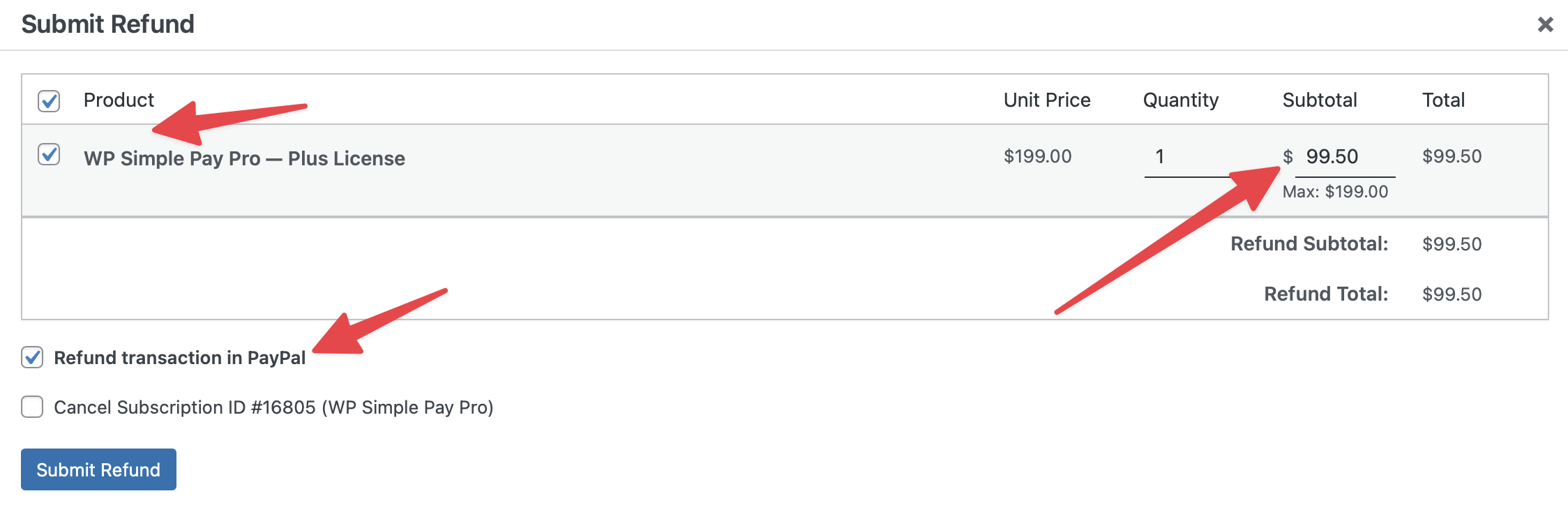Click the Product column header
The height and width of the screenshot is (512, 1568).
(x=119, y=100)
